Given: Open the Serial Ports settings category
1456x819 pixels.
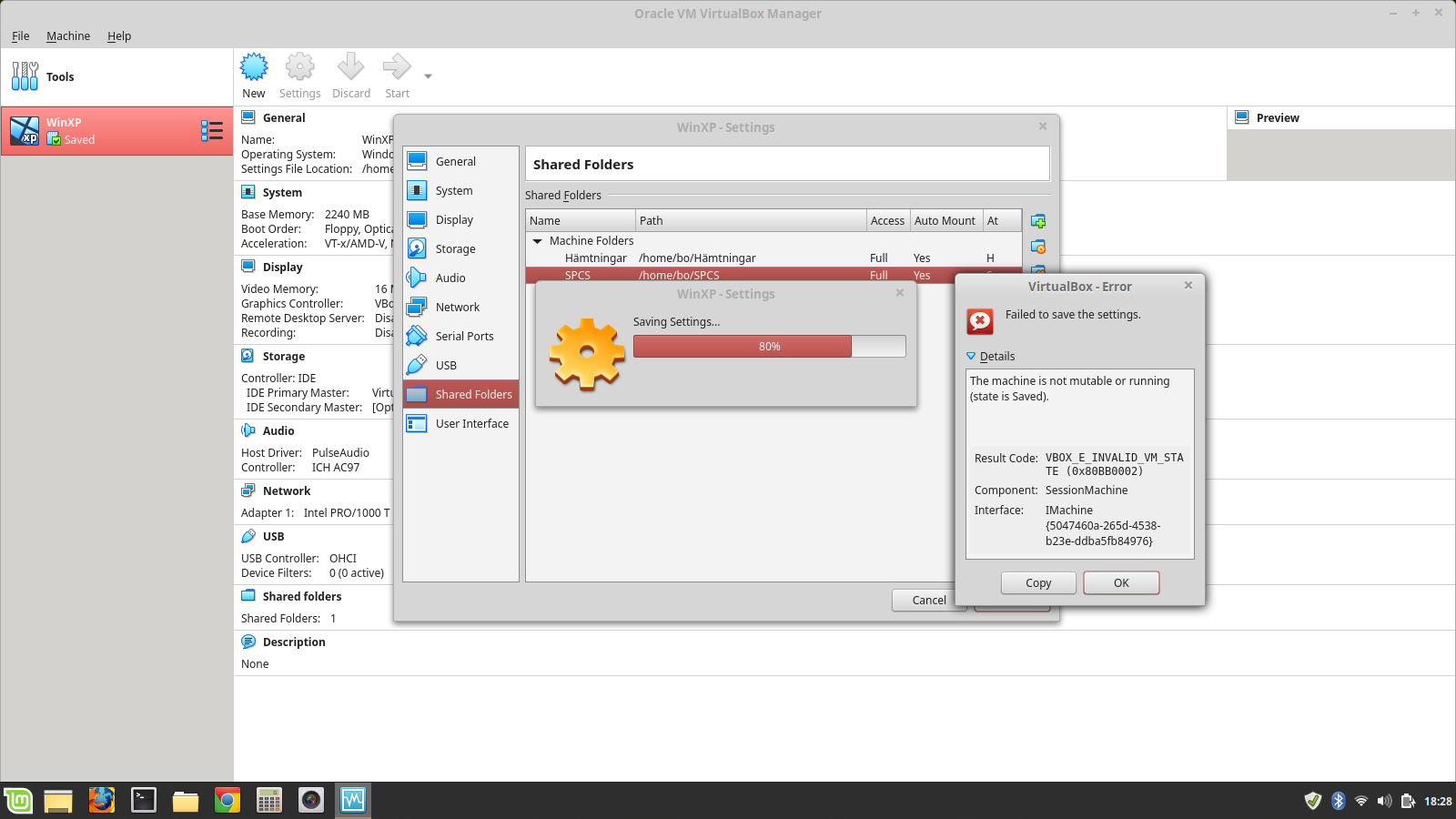Looking at the screenshot, I should point(460,336).
